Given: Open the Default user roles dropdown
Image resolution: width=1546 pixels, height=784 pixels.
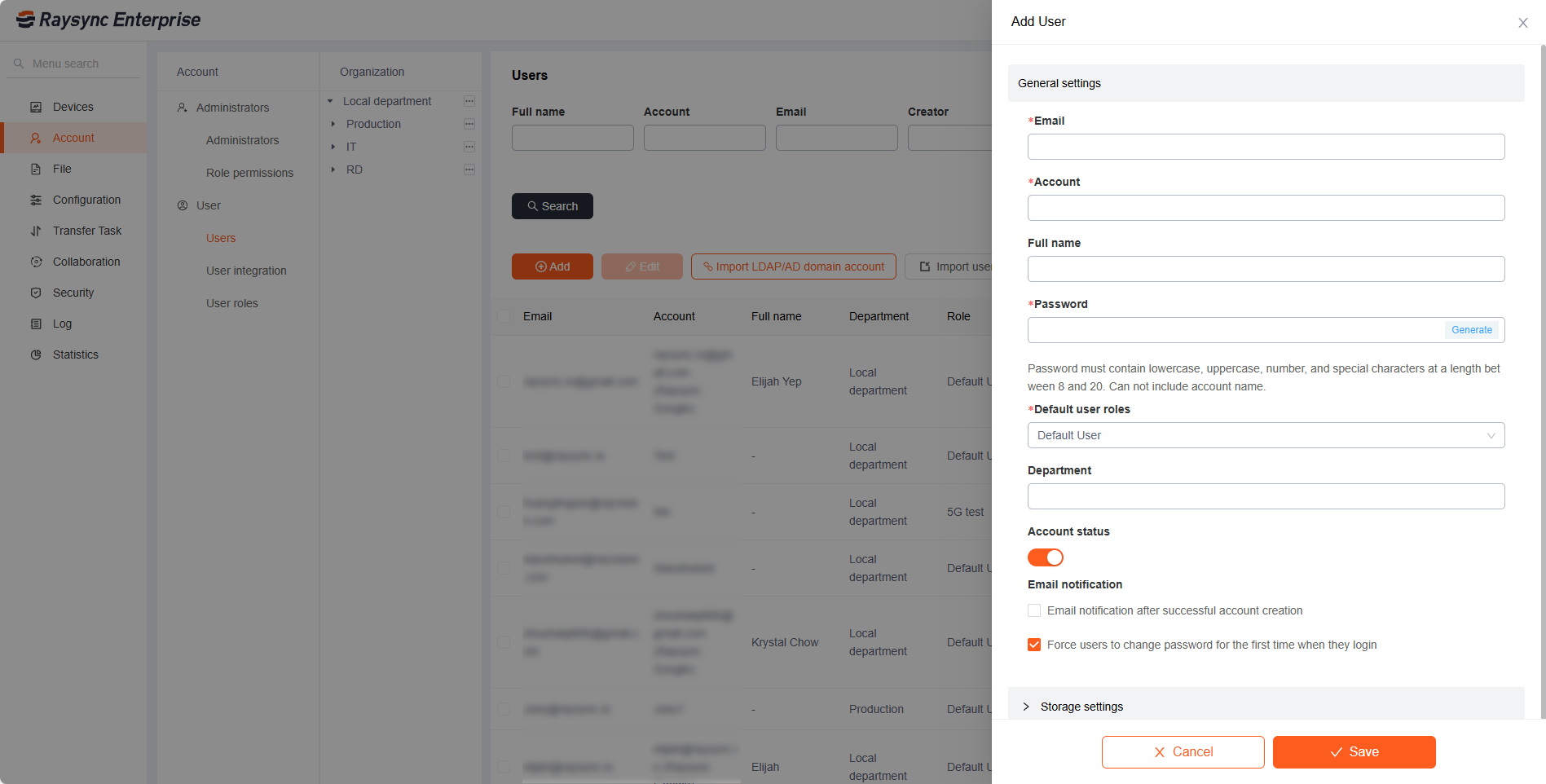Looking at the screenshot, I should click(x=1266, y=435).
